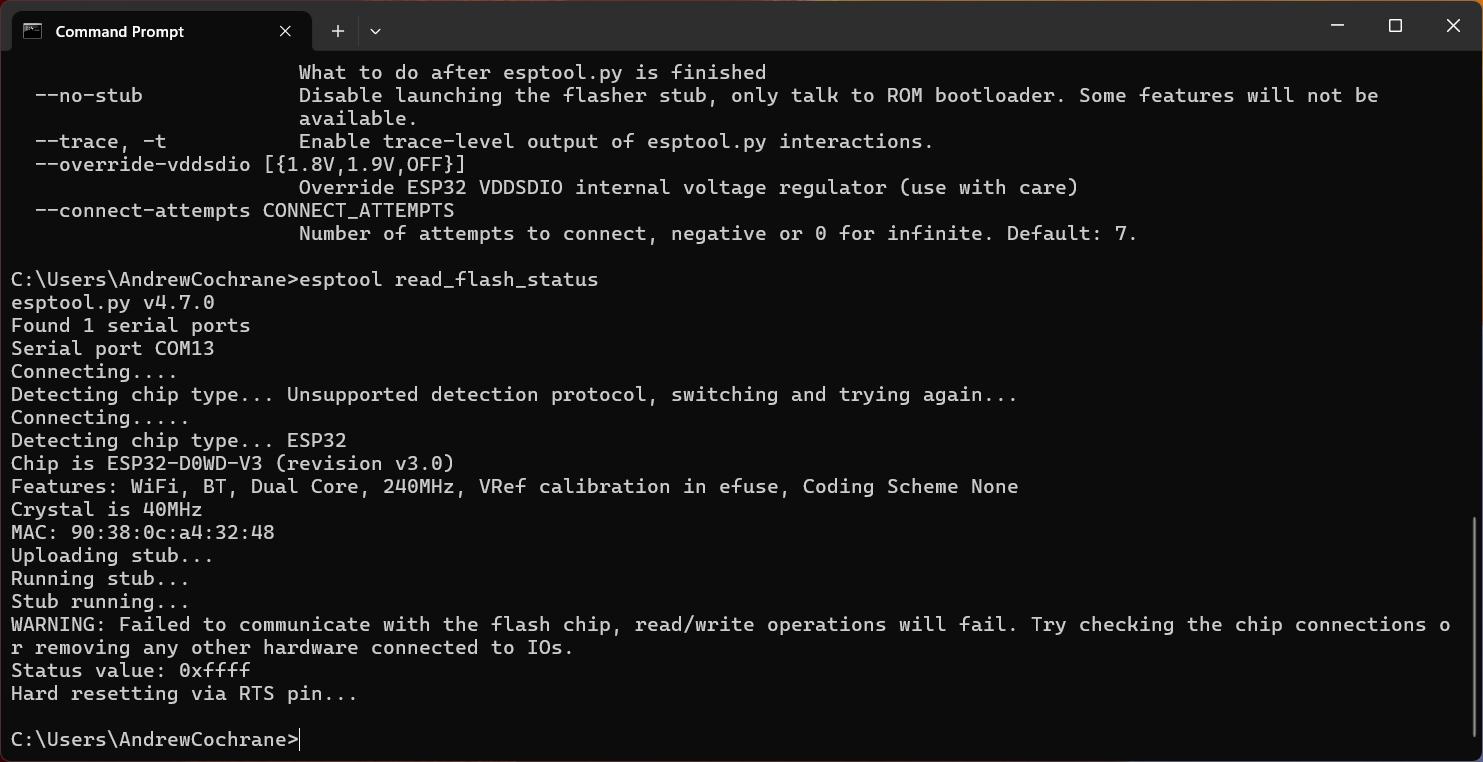Select the Command Prompt tab title
1483x762 pixels.
pyautogui.click(x=119, y=31)
